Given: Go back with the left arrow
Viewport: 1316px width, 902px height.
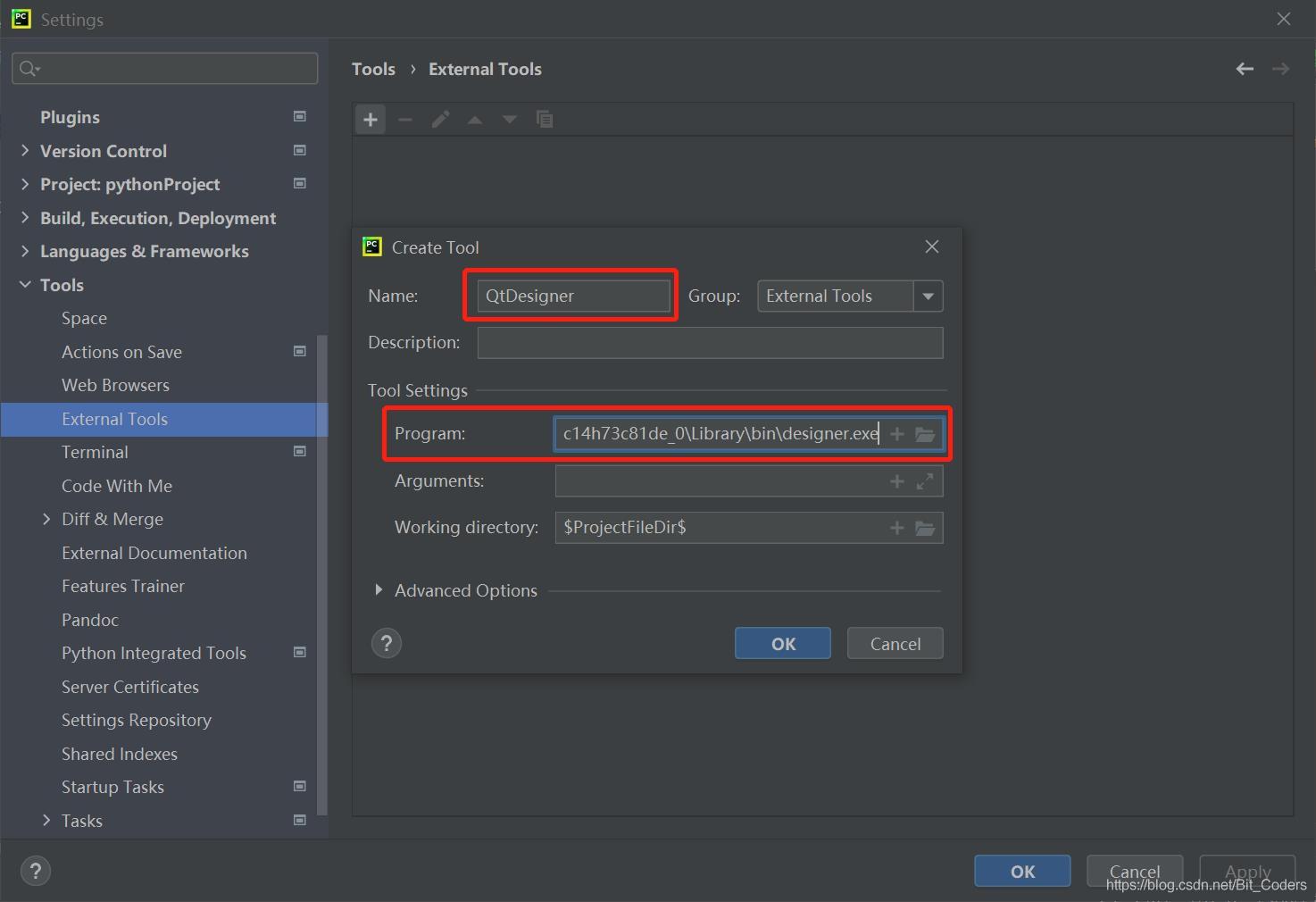Looking at the screenshot, I should pos(1245,69).
